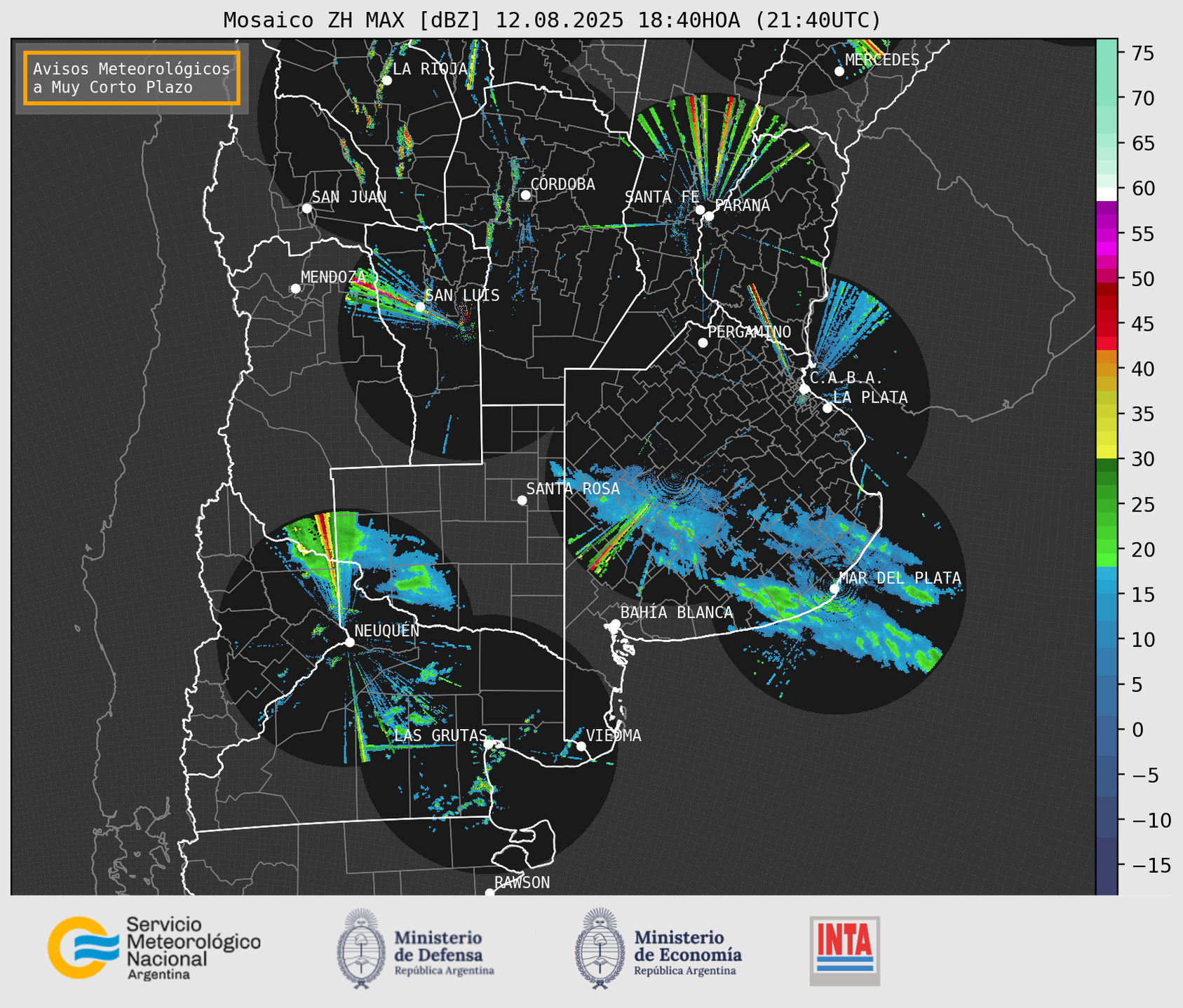Click the Santa Rosa city marker dot

click(522, 500)
